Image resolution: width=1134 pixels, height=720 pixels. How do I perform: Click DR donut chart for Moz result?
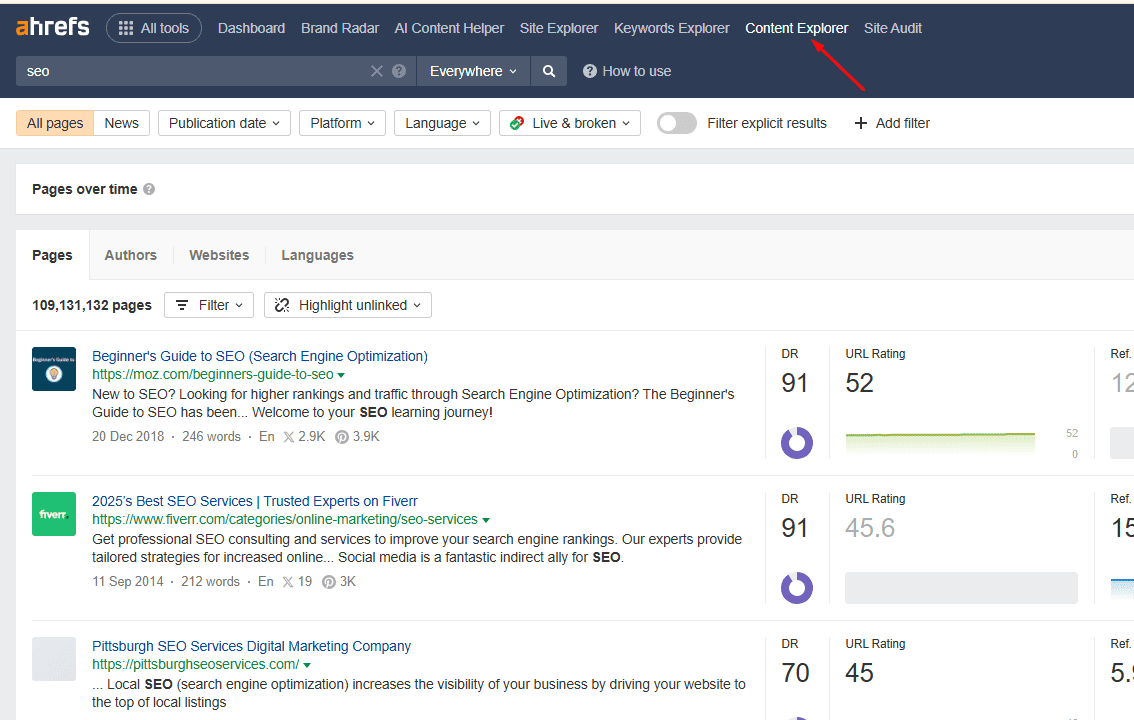796,443
